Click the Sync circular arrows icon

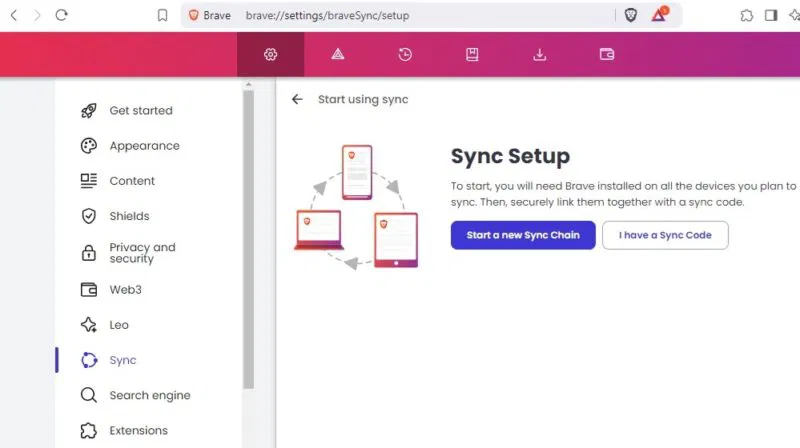[x=89, y=360]
